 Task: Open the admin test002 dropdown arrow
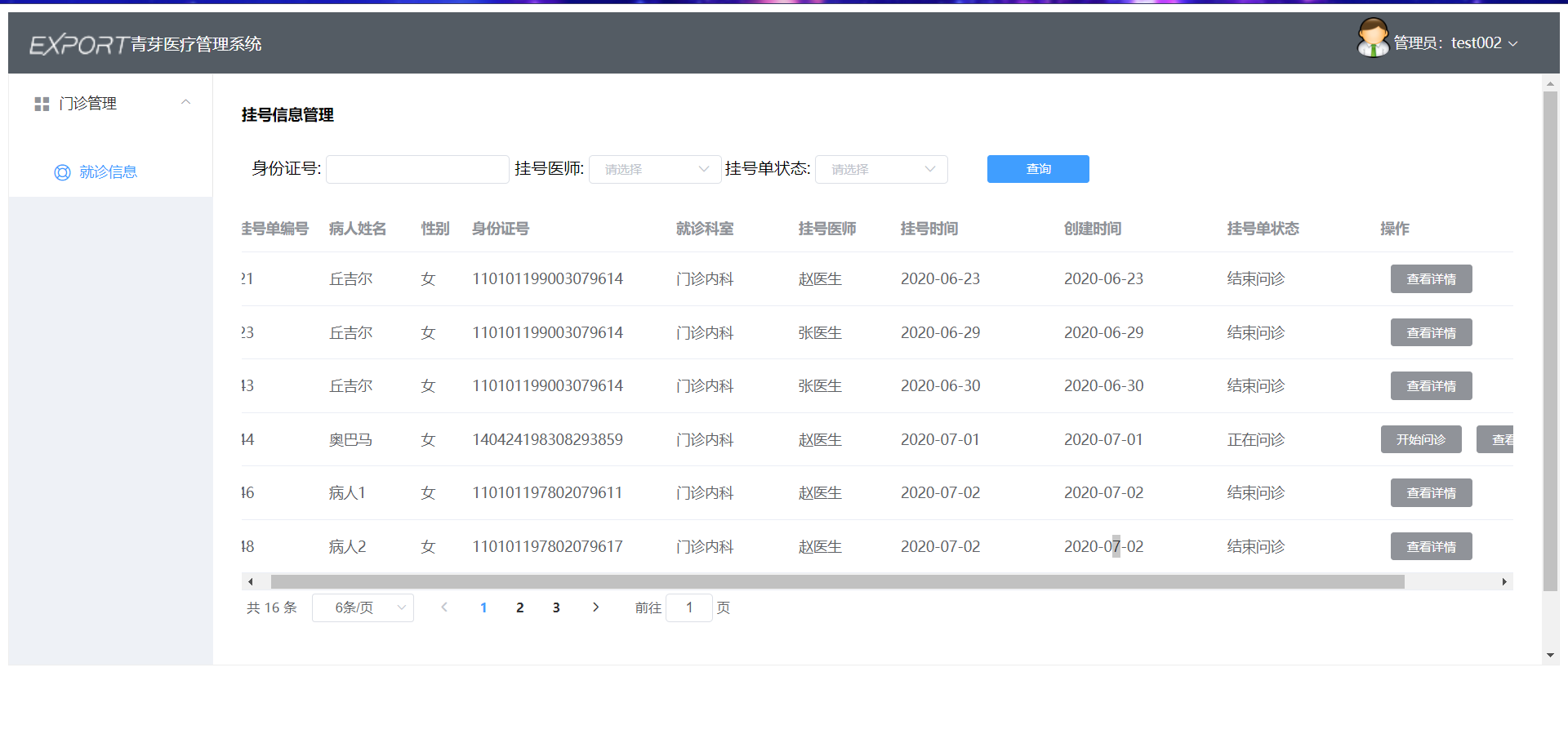[1512, 44]
